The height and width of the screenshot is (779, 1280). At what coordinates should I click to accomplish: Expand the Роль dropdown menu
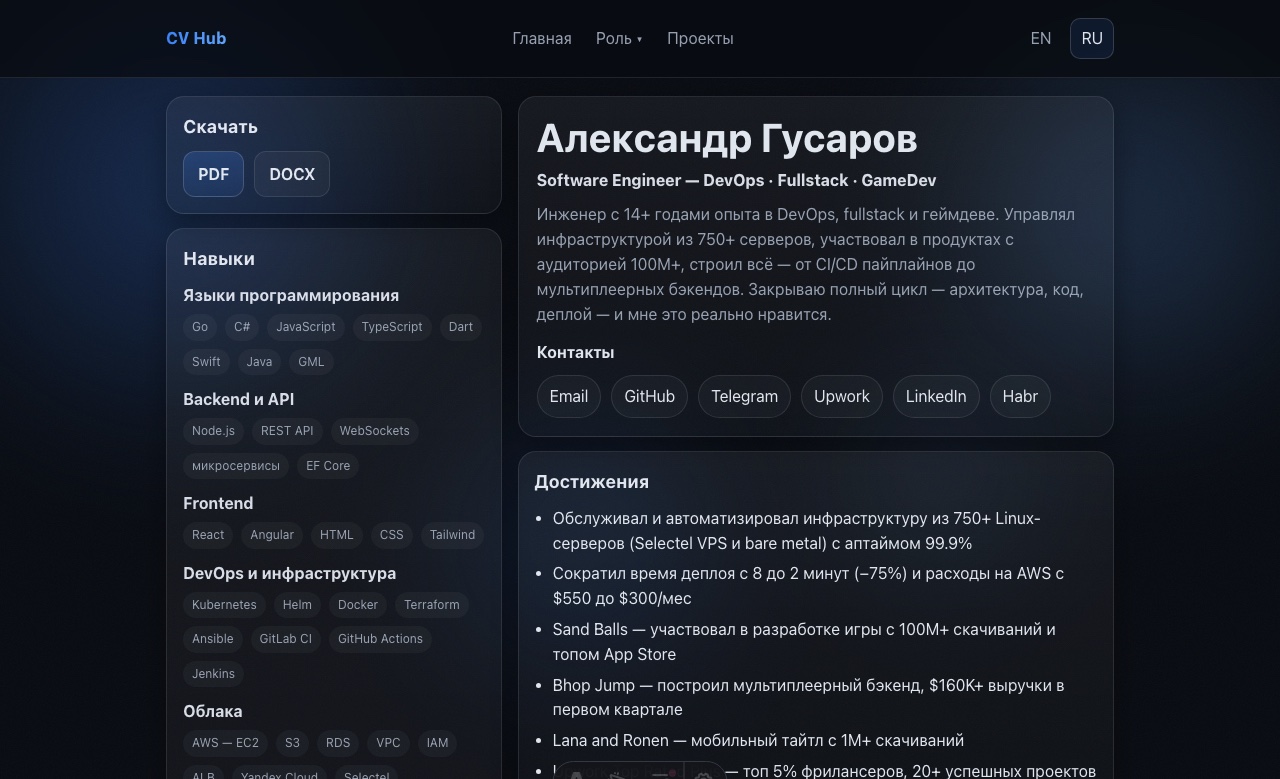coord(619,38)
